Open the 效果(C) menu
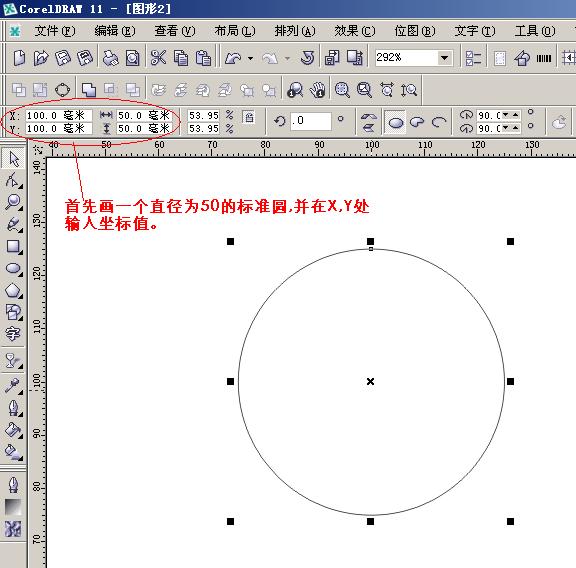576x568 pixels. 354,31
